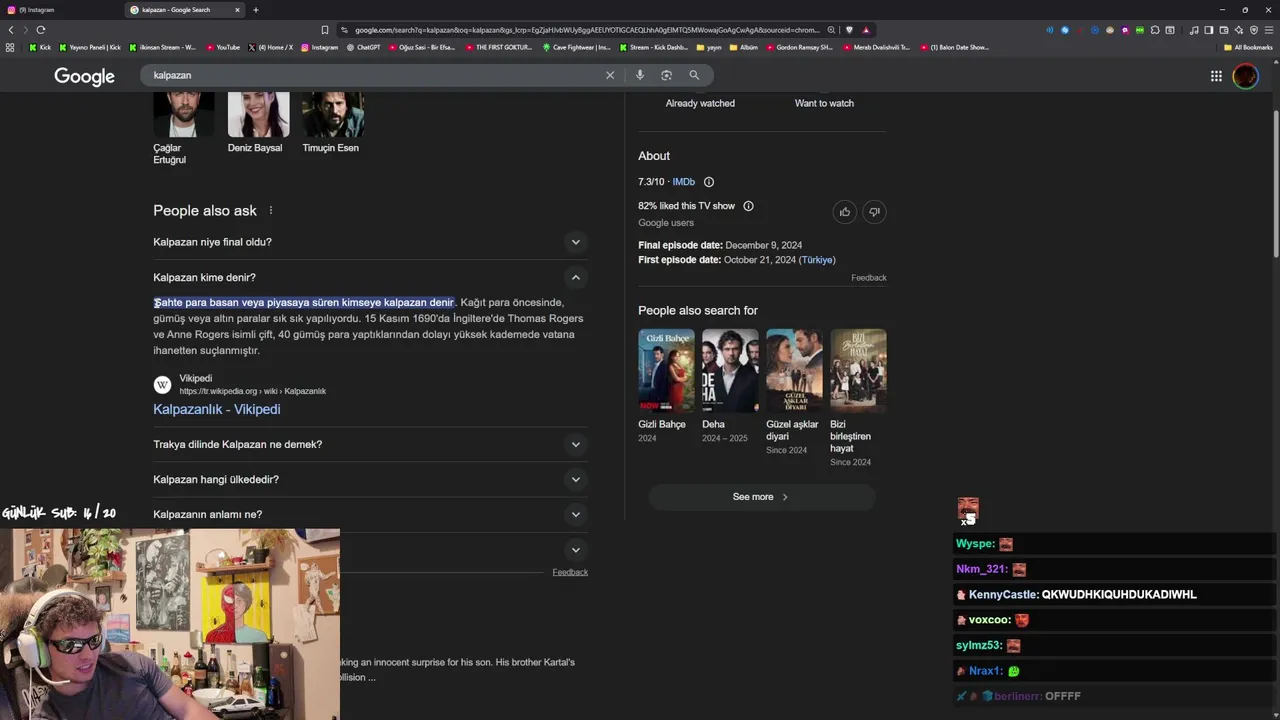
Task: Click the 'Google users' text
Action: (x=666, y=223)
